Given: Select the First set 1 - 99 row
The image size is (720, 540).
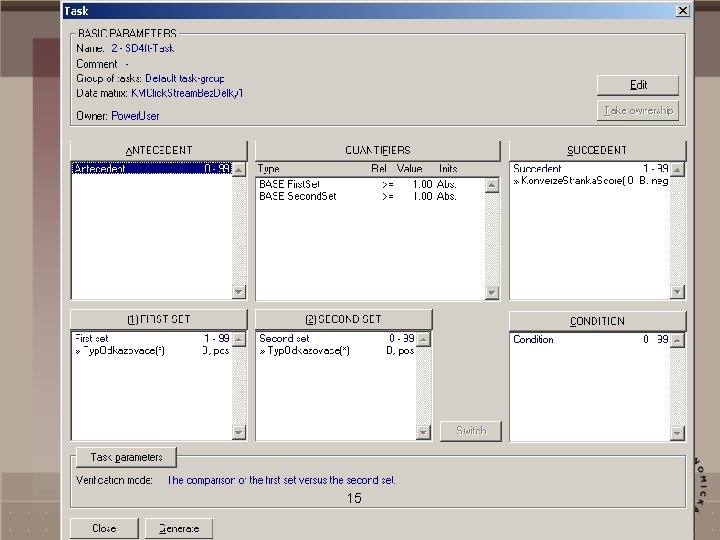Looking at the screenshot, I should point(152,338).
